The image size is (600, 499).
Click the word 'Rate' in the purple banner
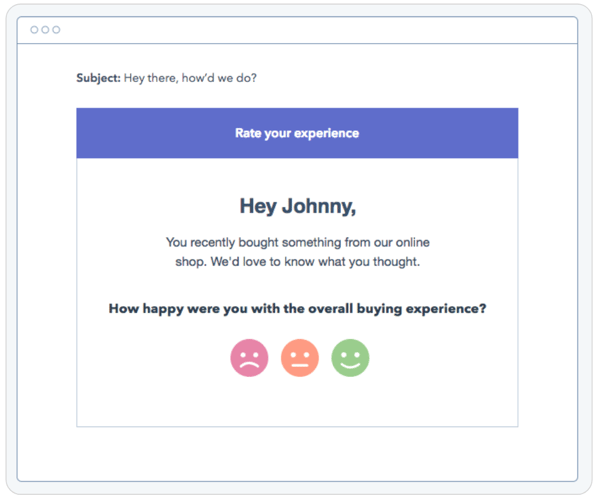[x=248, y=133]
